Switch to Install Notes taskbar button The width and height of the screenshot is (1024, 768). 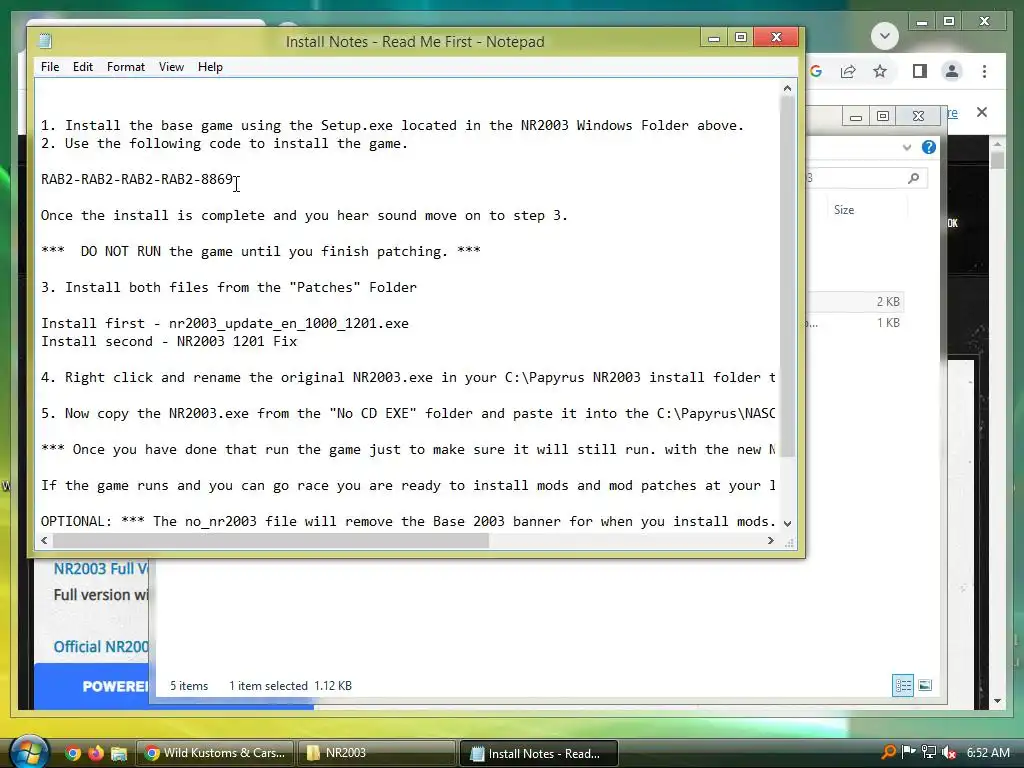538,753
